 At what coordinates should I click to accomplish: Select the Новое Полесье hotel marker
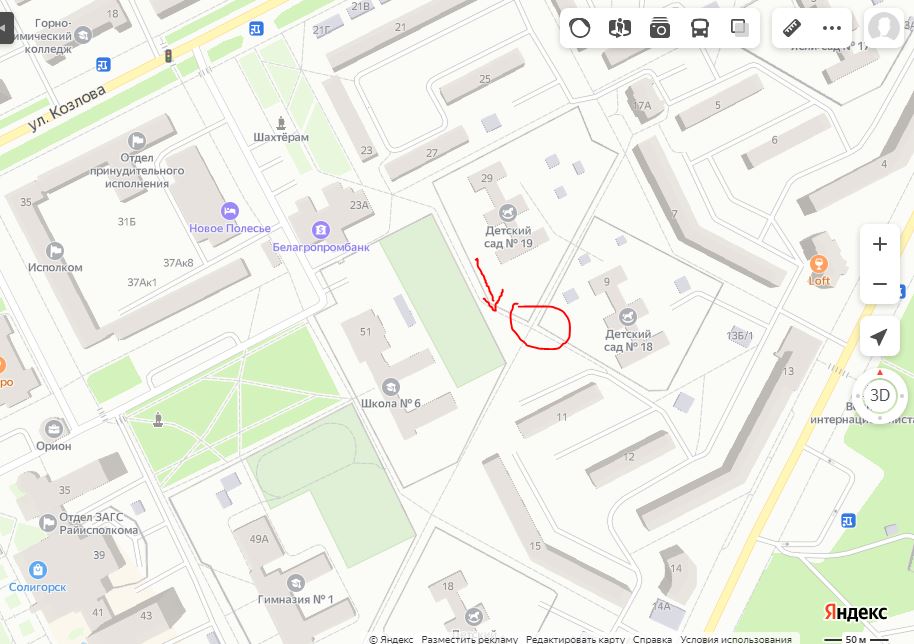click(x=230, y=210)
